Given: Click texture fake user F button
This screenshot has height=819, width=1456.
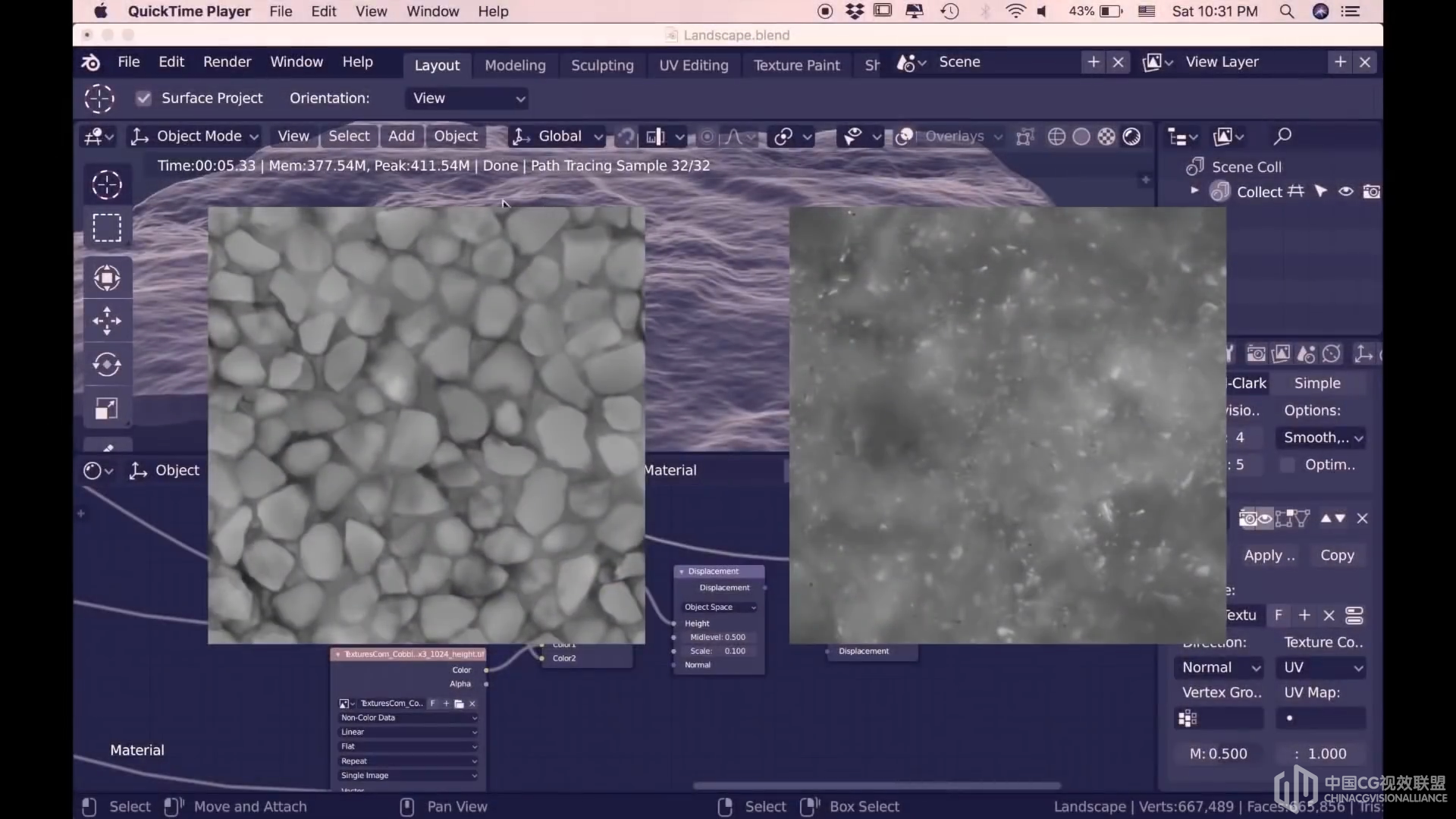Looking at the screenshot, I should (1279, 615).
